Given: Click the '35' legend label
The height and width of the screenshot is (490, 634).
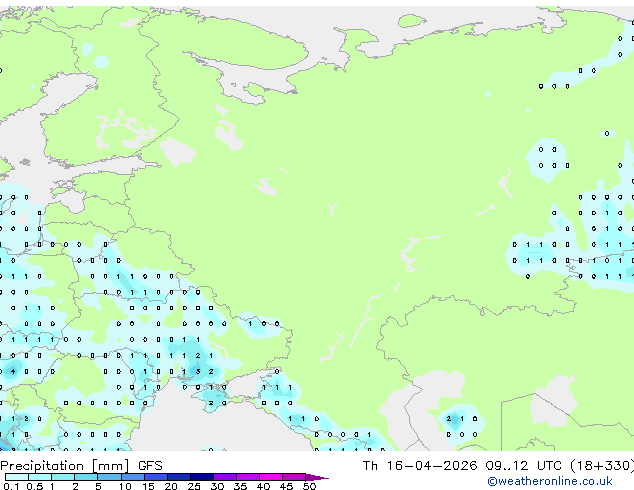Looking at the screenshot, I should pyautogui.click(x=240, y=486).
